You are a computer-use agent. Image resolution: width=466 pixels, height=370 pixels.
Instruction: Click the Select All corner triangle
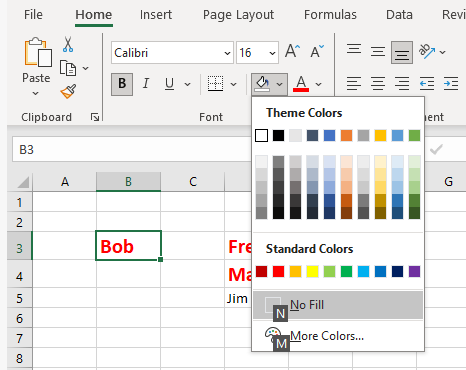(x=23, y=182)
